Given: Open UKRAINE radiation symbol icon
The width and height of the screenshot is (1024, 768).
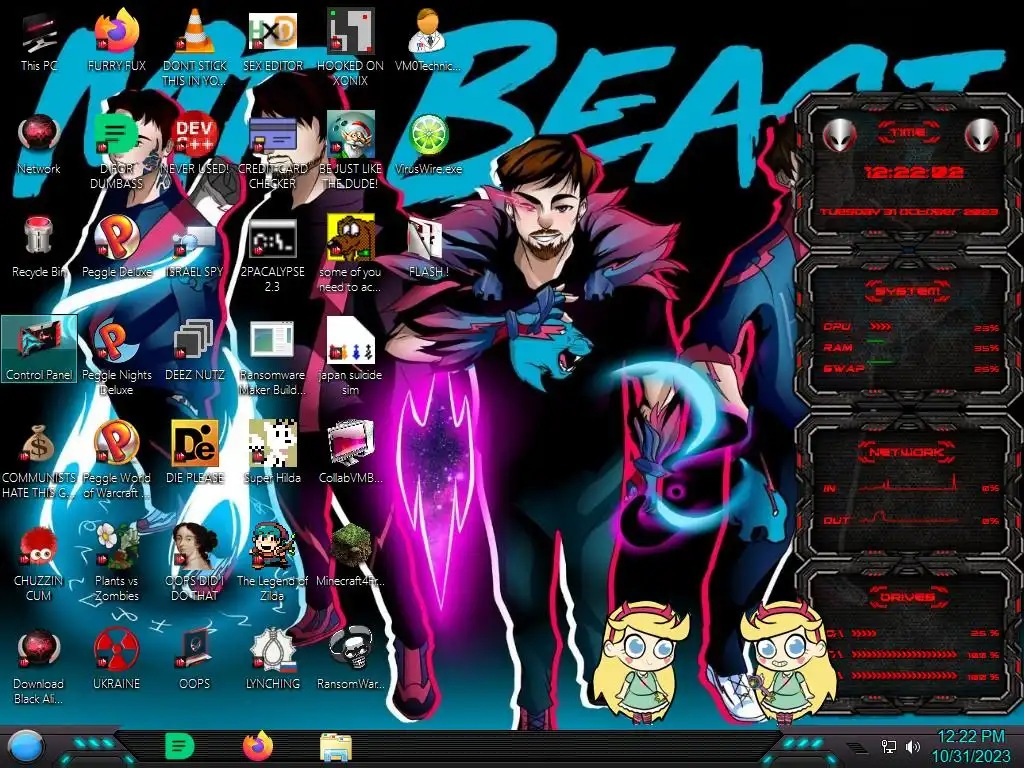Looking at the screenshot, I should tap(116, 660).
